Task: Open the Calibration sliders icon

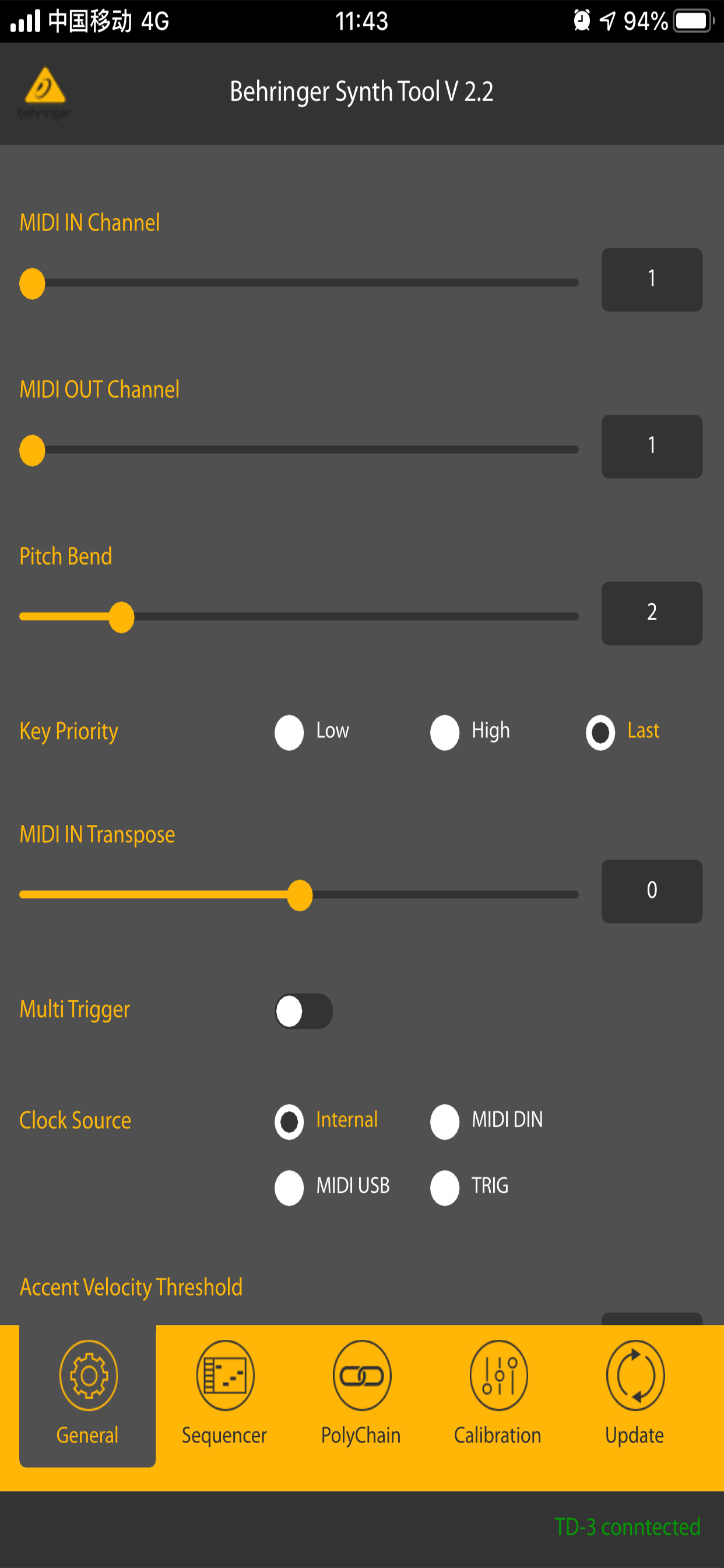Action: pos(498,1375)
